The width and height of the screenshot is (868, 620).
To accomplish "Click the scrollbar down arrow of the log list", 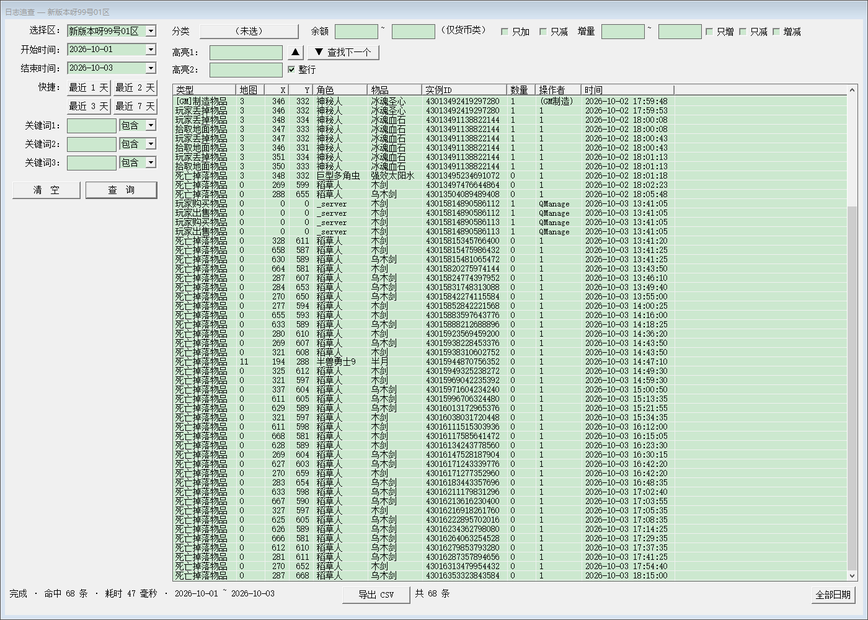I will pos(852,576).
